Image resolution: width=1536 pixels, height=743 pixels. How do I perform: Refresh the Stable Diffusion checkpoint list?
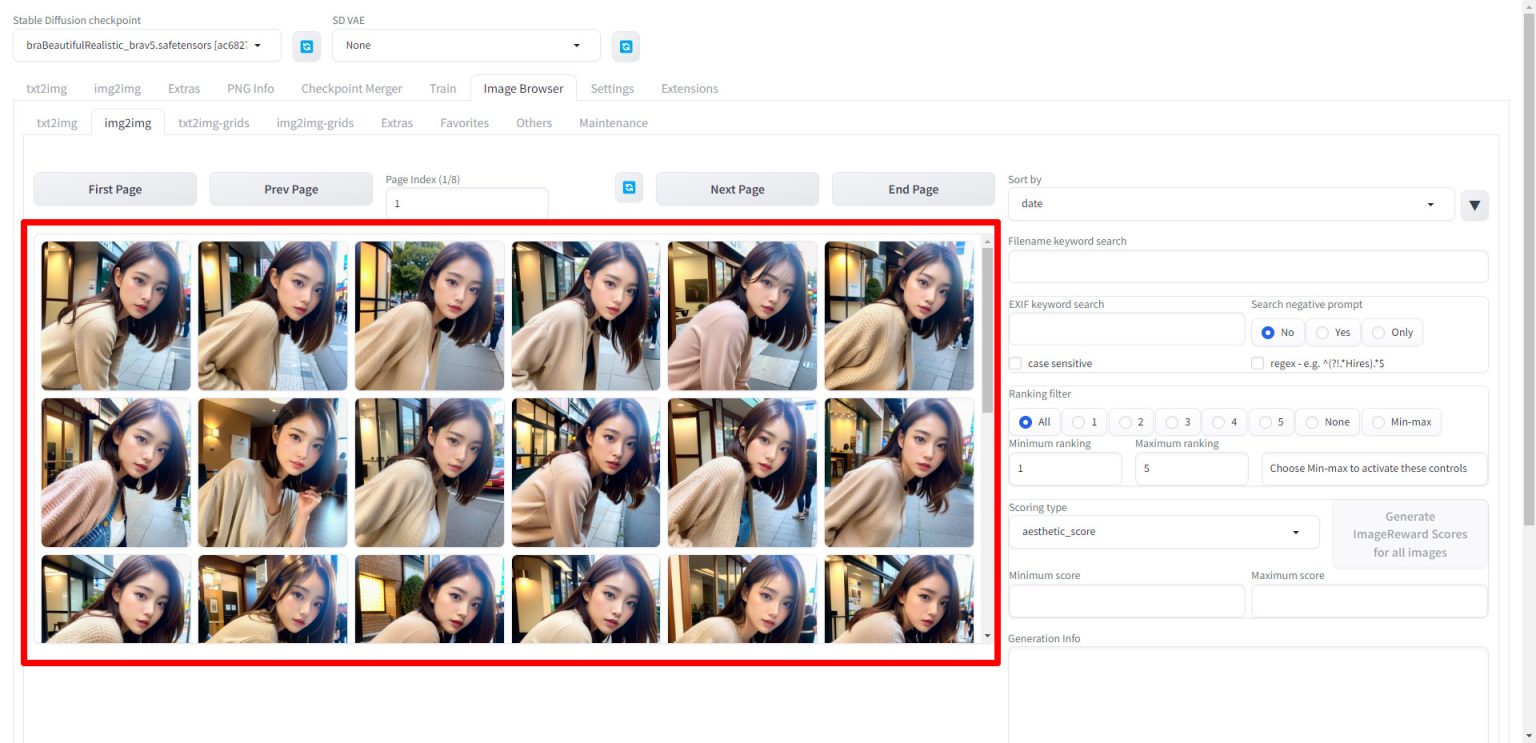click(x=306, y=45)
